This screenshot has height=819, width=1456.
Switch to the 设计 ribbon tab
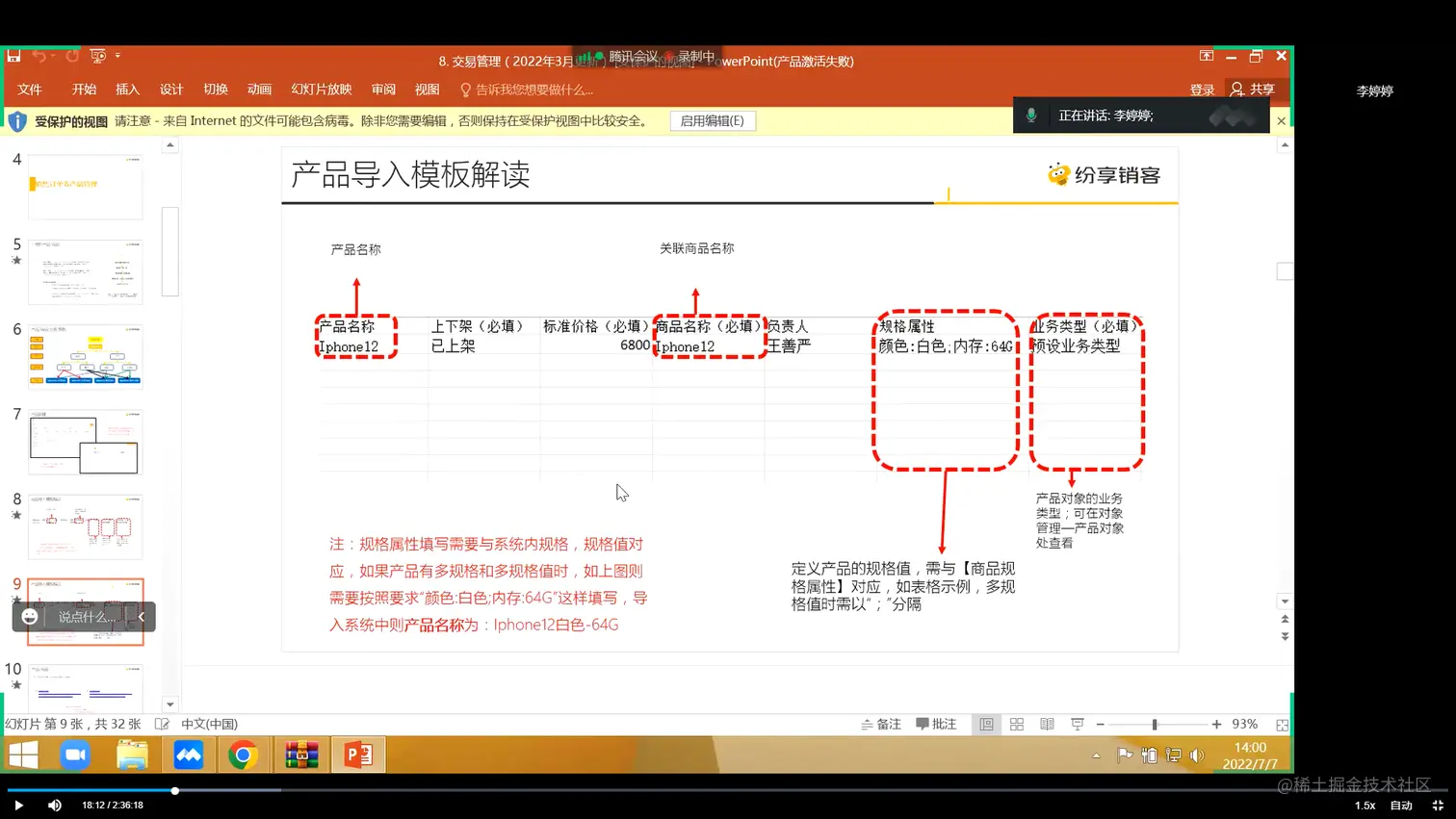click(x=171, y=90)
